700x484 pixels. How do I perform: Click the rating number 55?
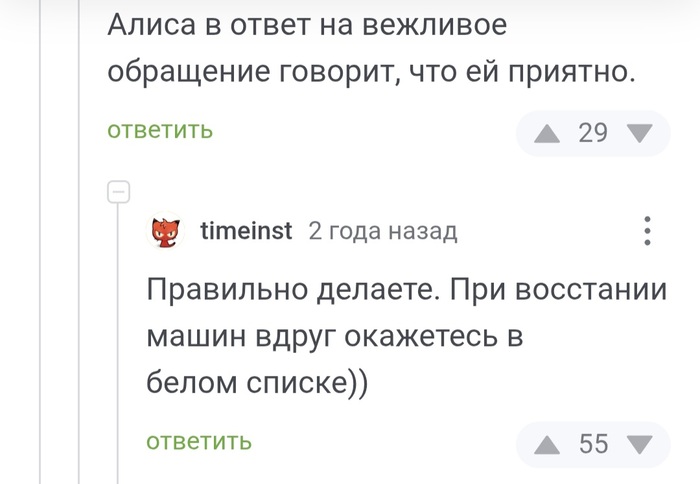(593, 443)
